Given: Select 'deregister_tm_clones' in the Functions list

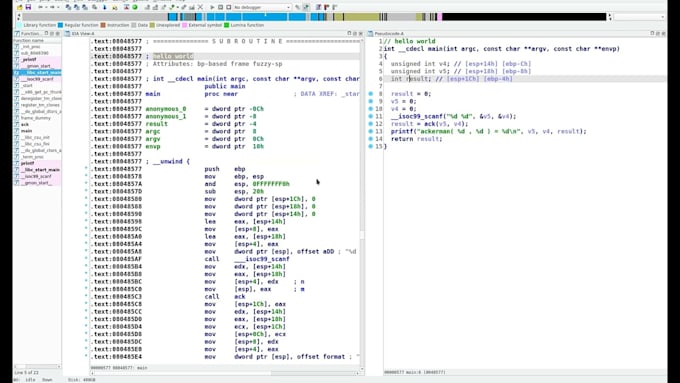Looking at the screenshot, I should click(x=41, y=98).
